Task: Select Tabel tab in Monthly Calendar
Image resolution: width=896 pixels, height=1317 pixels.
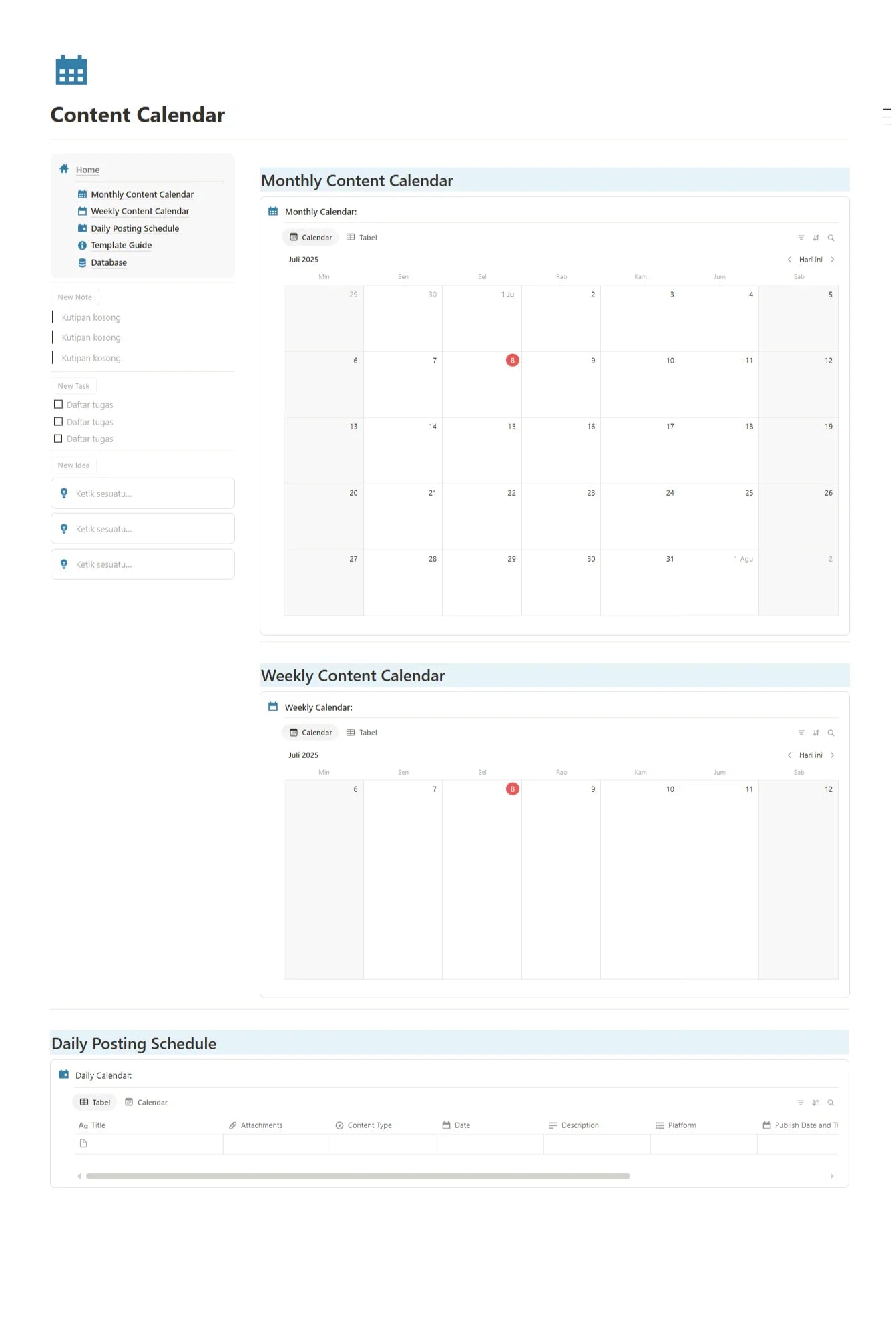Action: coord(362,238)
